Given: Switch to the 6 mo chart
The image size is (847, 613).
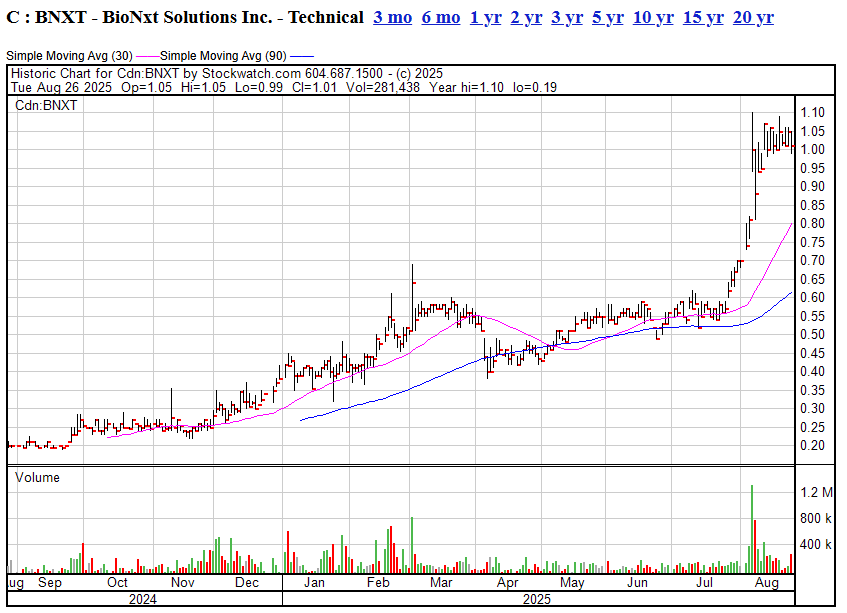Looking at the screenshot, I should click(x=441, y=17).
